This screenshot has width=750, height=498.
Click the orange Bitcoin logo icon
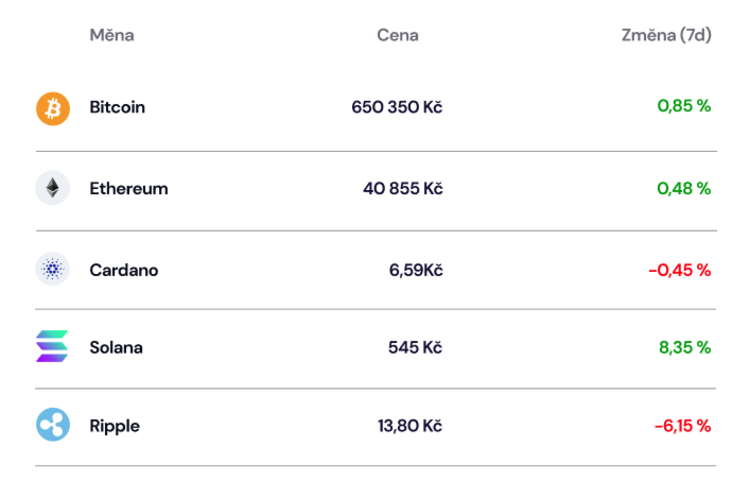52,108
